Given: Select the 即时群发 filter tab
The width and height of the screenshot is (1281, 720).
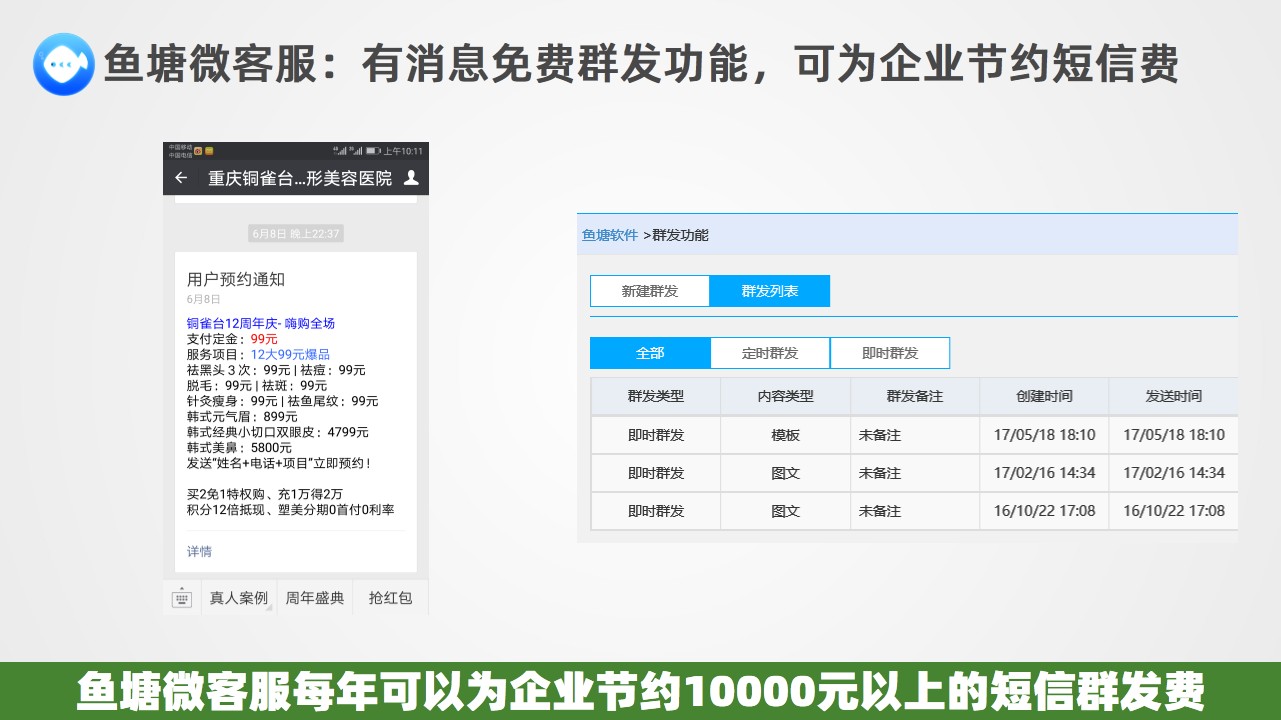Looking at the screenshot, I should (890, 353).
